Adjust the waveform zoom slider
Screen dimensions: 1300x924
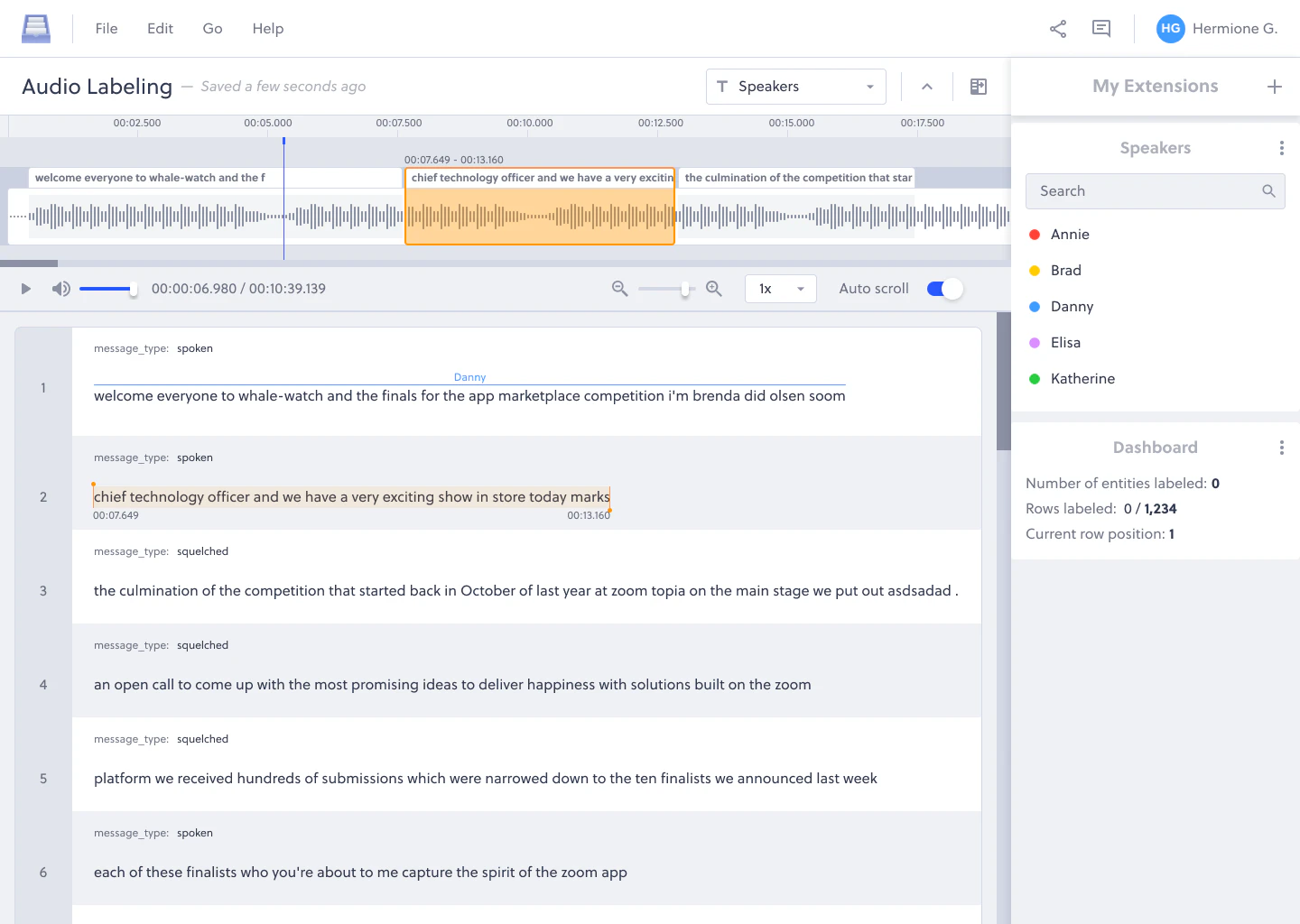click(666, 289)
